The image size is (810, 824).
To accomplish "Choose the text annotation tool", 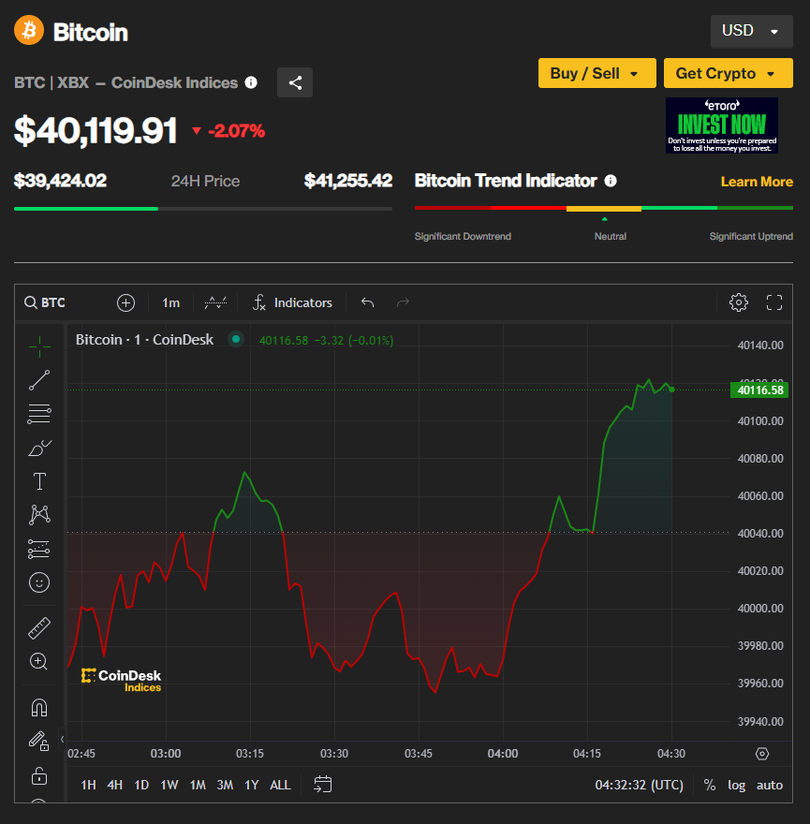I will (x=39, y=481).
